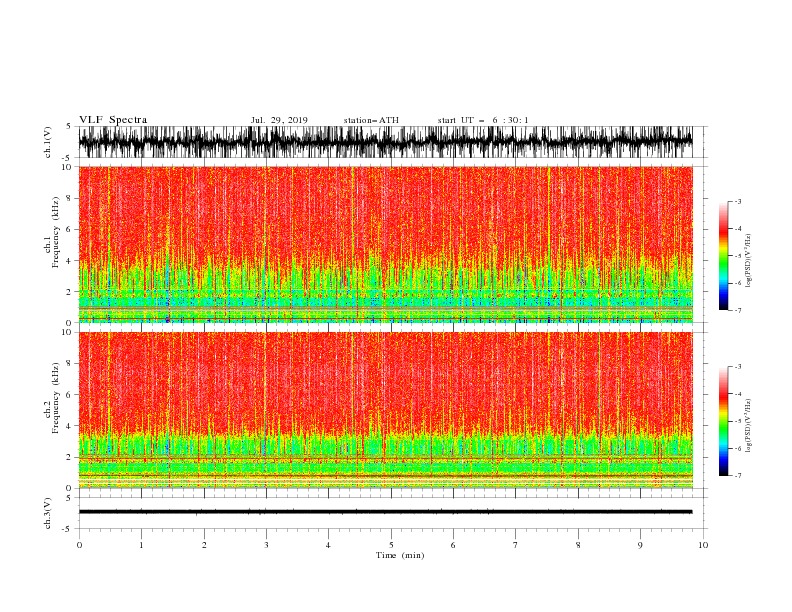The image size is (792, 612).
Task: Click the date text "Jul. 29, 2019"
Action: click(279, 120)
